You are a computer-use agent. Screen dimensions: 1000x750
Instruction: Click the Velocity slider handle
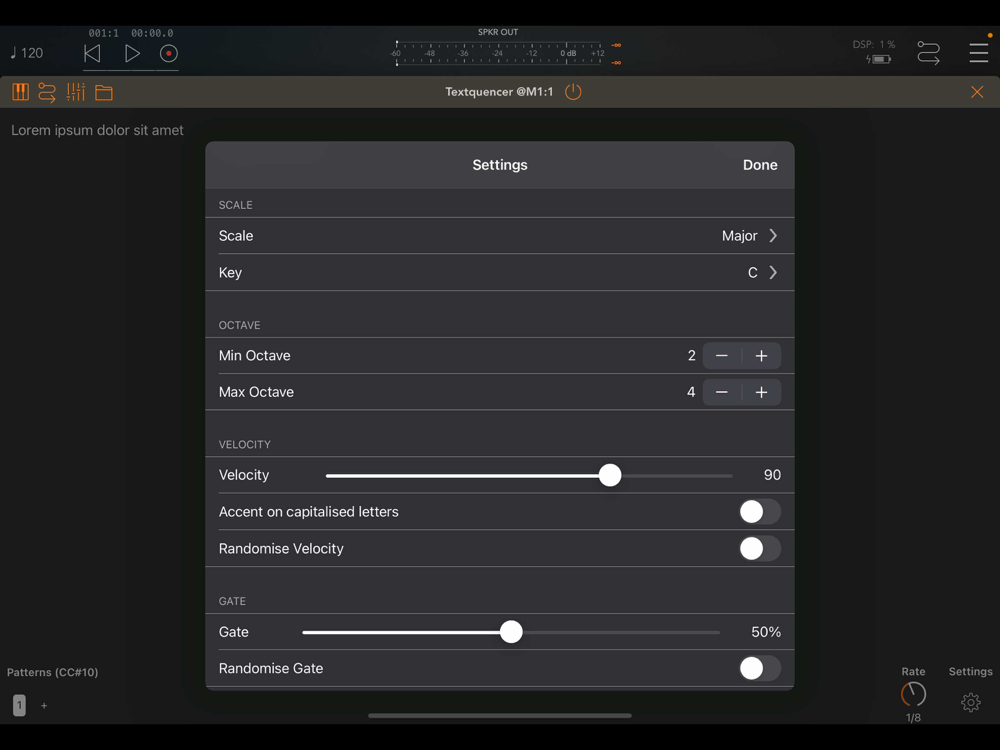point(610,475)
